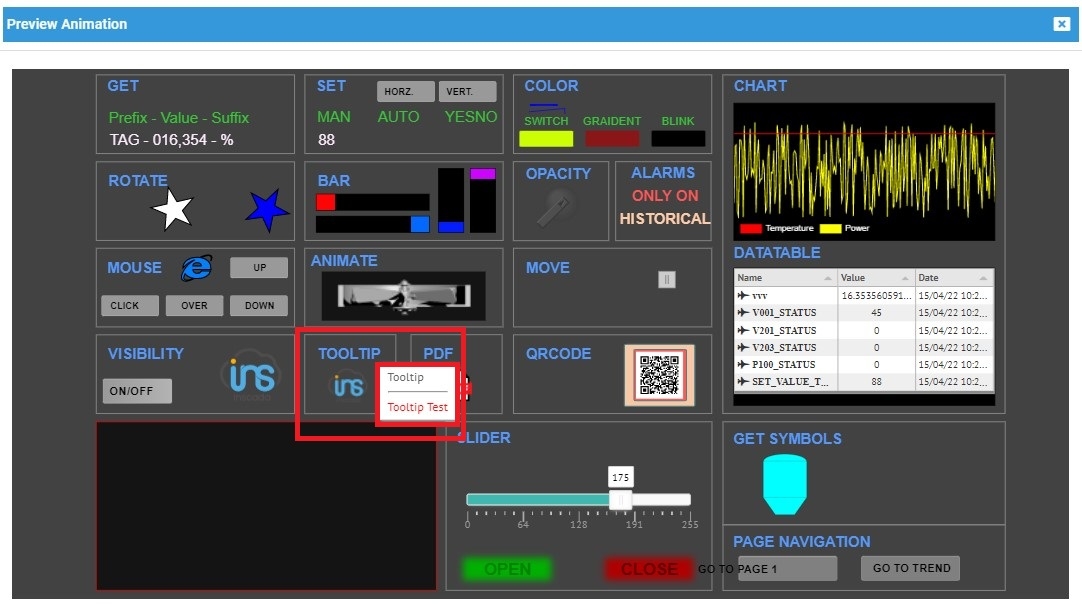Click the green OPEN indicator
The height and width of the screenshot is (606, 1082).
pos(507,569)
